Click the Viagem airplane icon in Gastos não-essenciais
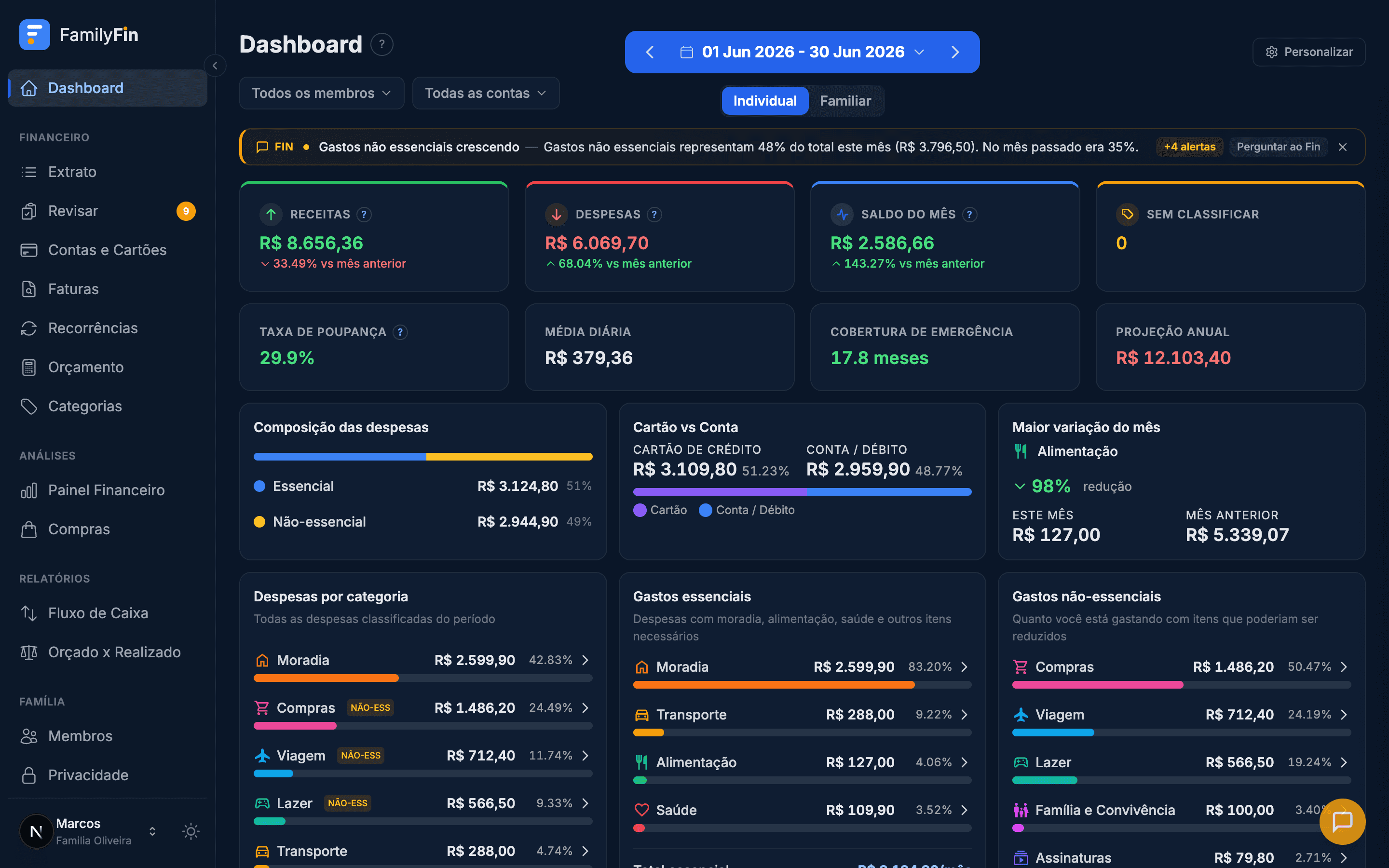The width and height of the screenshot is (1389, 868). 1021,715
